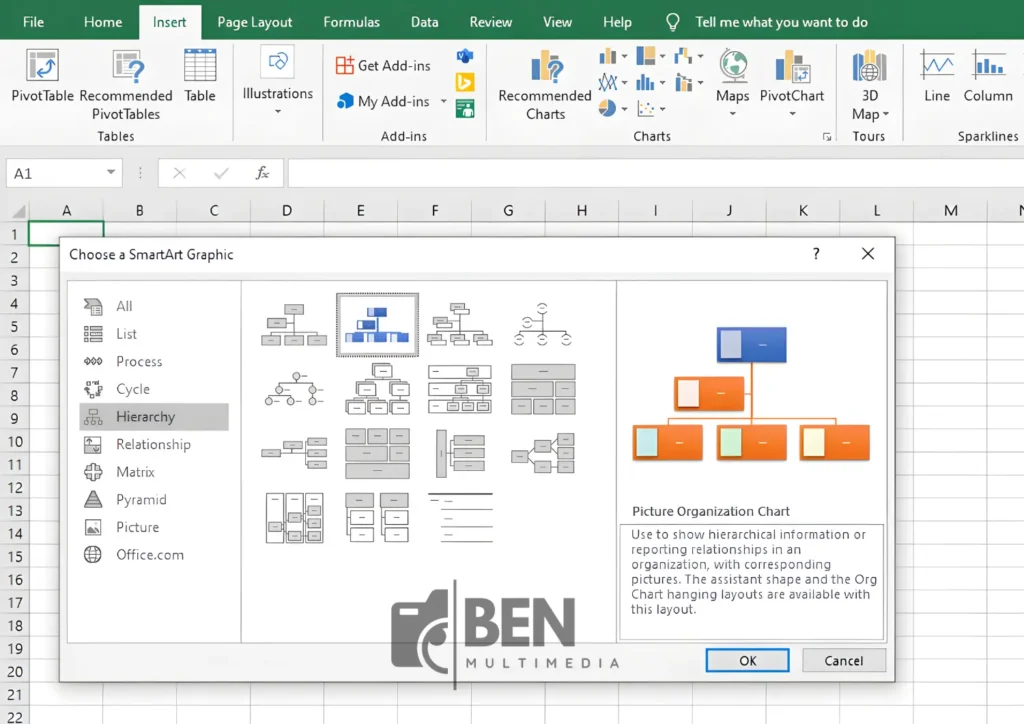Open Get Add-ins
Viewport: 1024px width, 724px height.
pos(383,65)
